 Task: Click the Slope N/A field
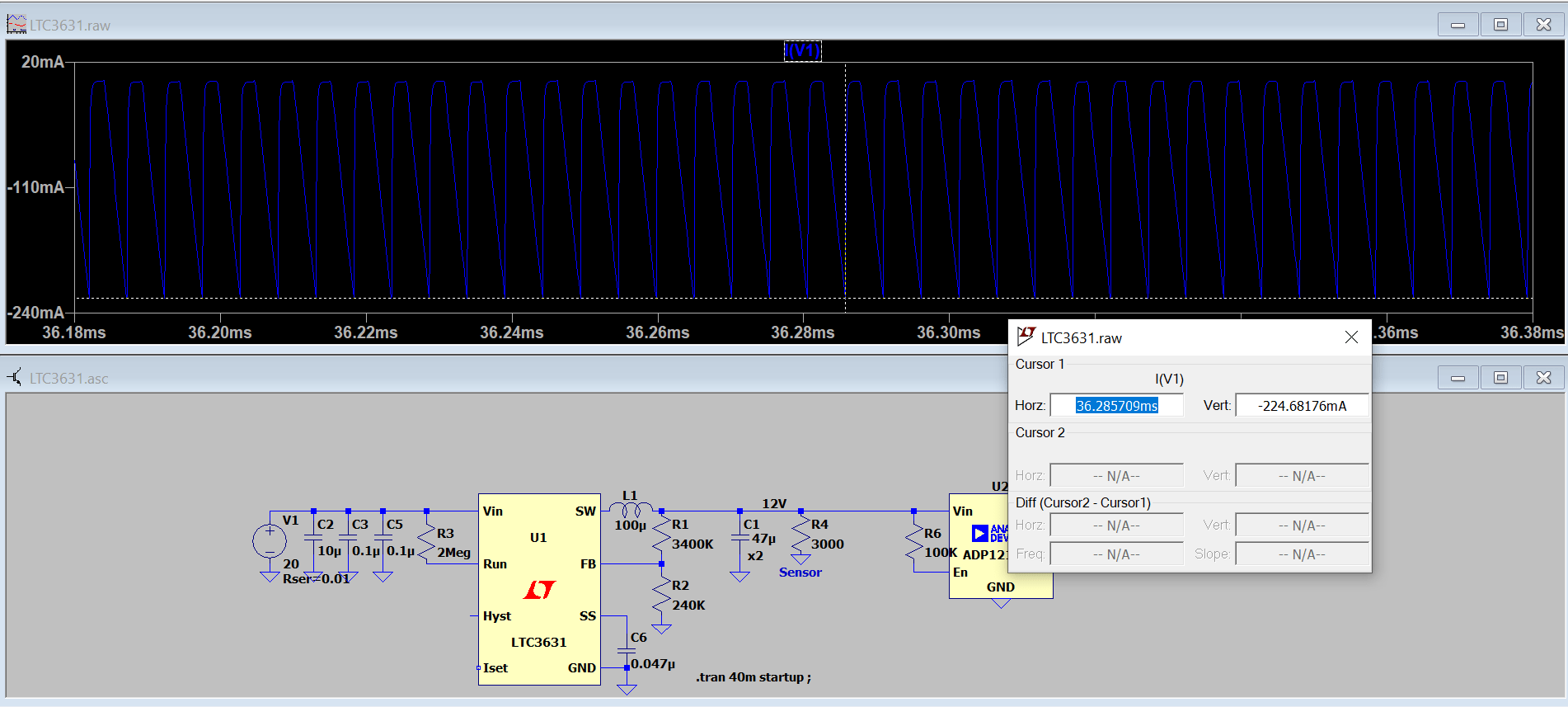coord(1302,554)
